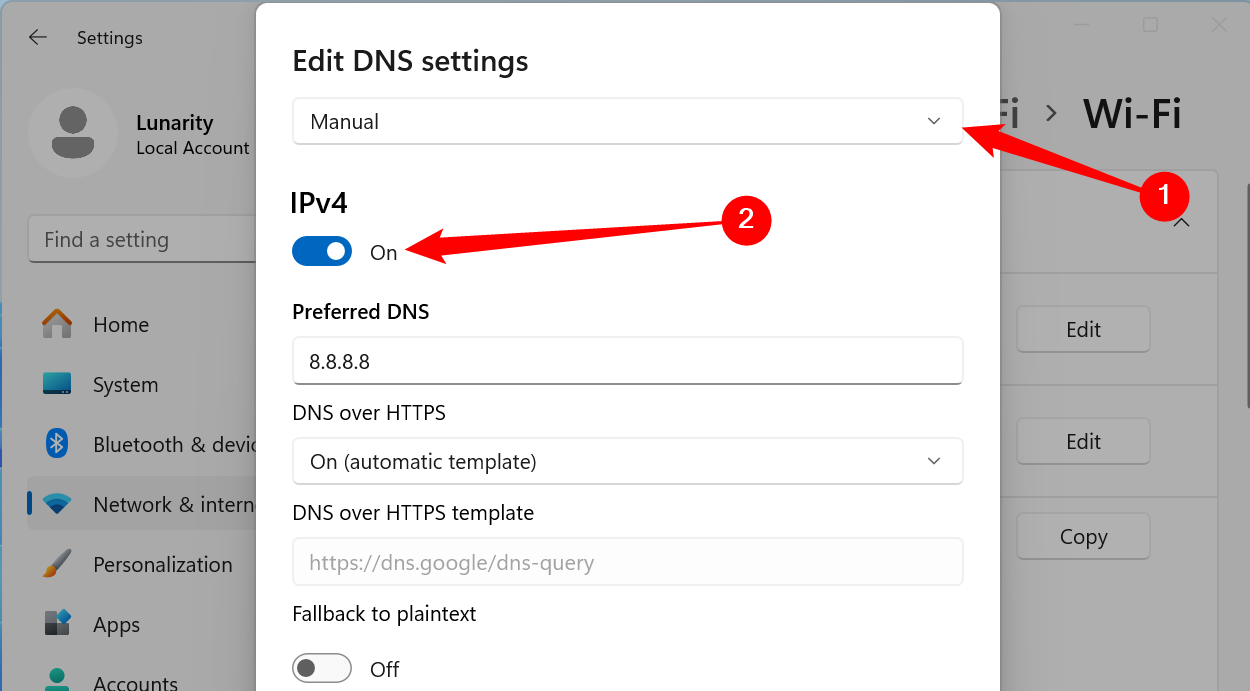Viewport: 1250px width, 691px height.
Task: Click the Personalization paintbrush icon
Action: (57, 564)
